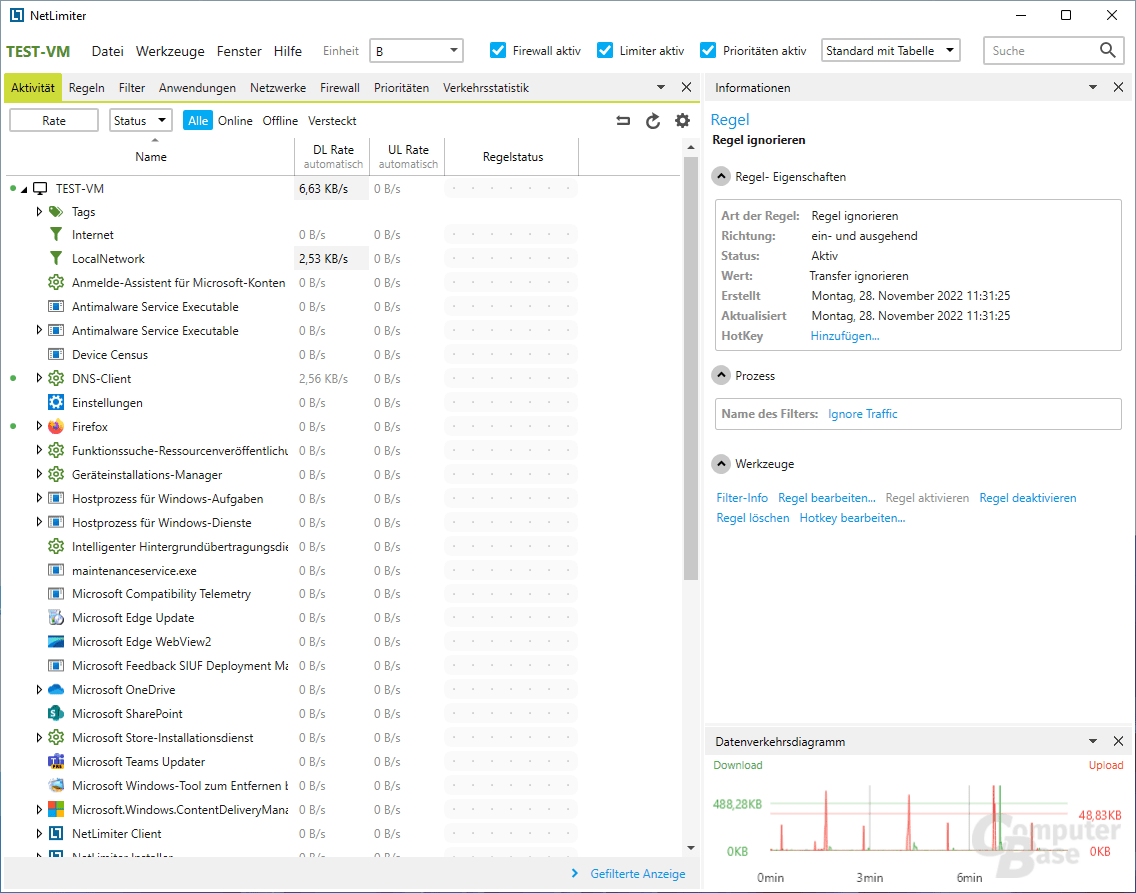Screen dimensions: 1136x893
Task: Expand the Internet tree node
Action: (39, 234)
